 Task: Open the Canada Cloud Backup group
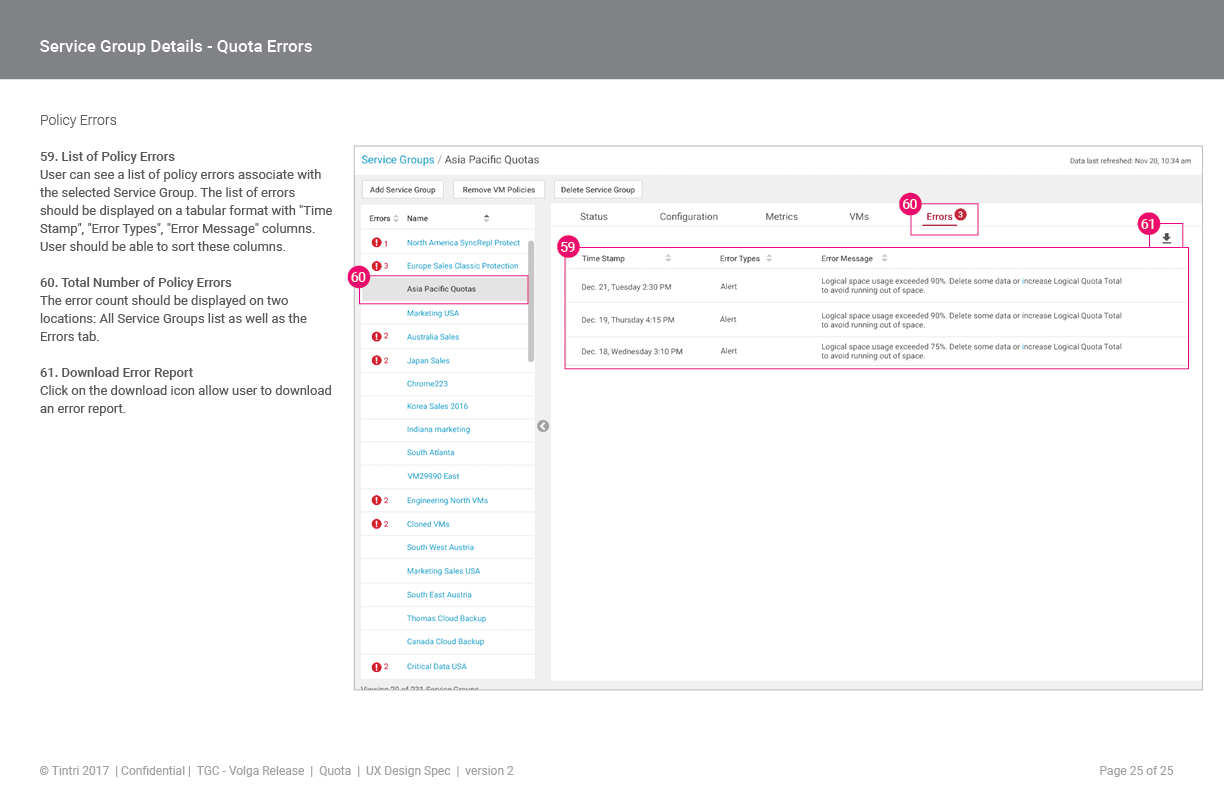(x=445, y=641)
